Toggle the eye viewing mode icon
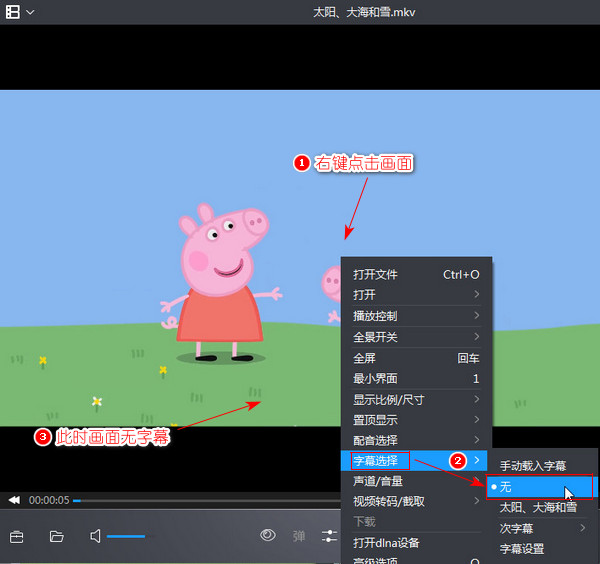This screenshot has width=600, height=564. point(268,535)
